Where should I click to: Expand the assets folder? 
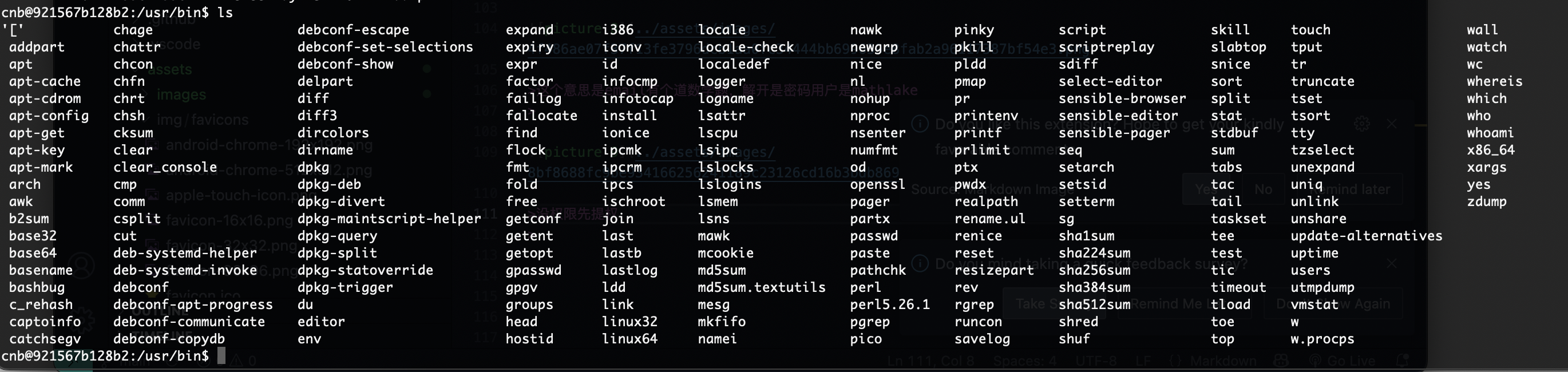pos(169,69)
